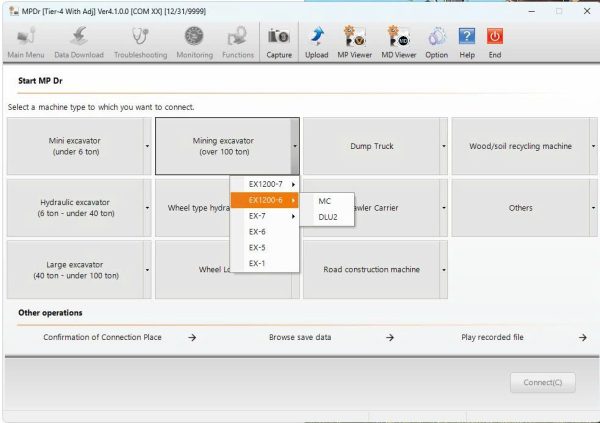Viewport: 600px width, 423px height.
Task: Open Browse save data
Action: 300,337
